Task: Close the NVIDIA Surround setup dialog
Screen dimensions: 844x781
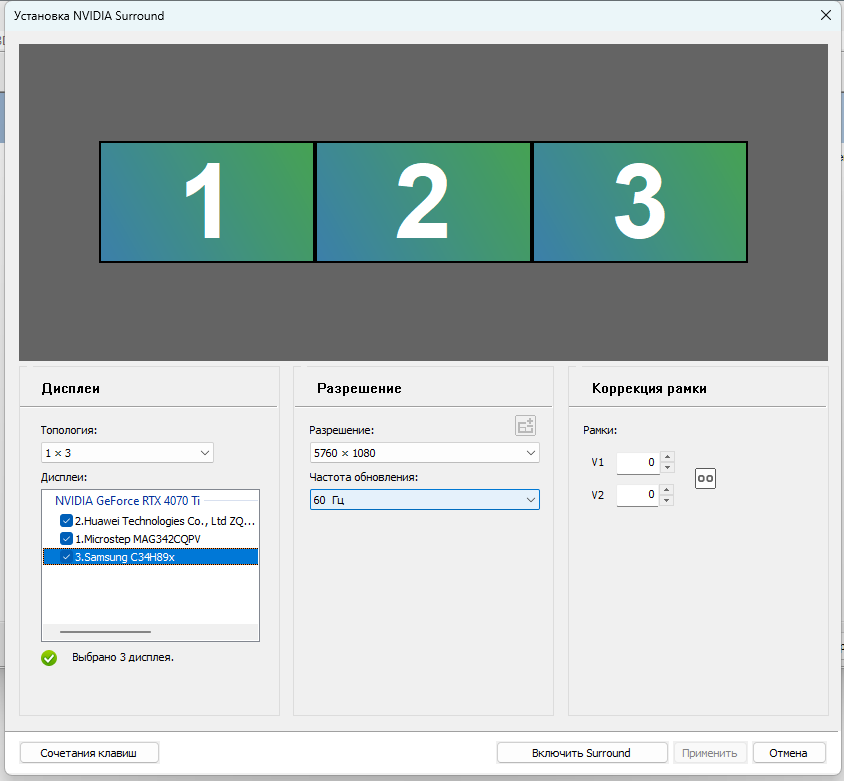Action: click(826, 16)
